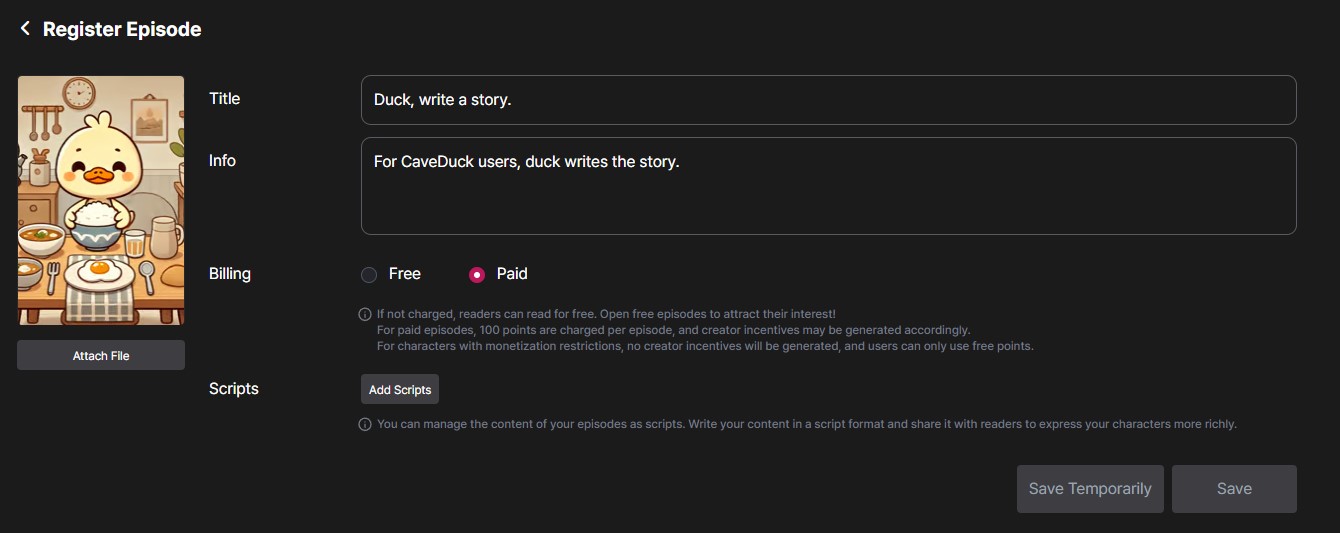The image size is (1340, 533).
Task: Click the 'If not charged, readers can read' note
Action: (606, 314)
